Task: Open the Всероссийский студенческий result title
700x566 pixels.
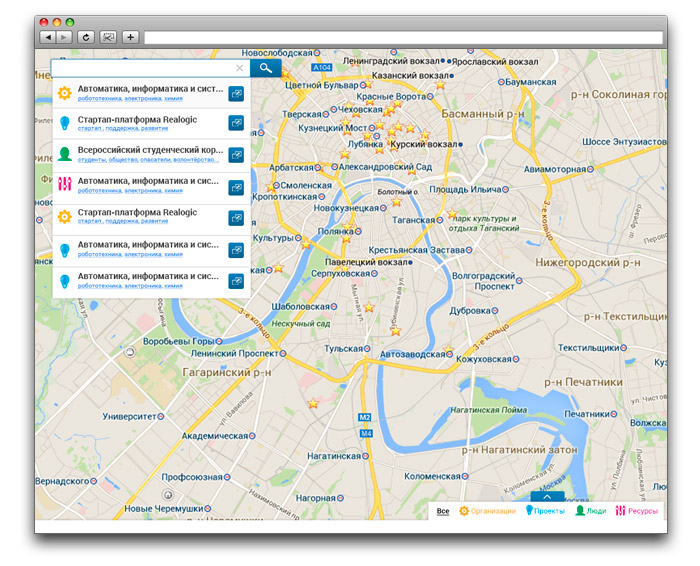Action: point(150,150)
